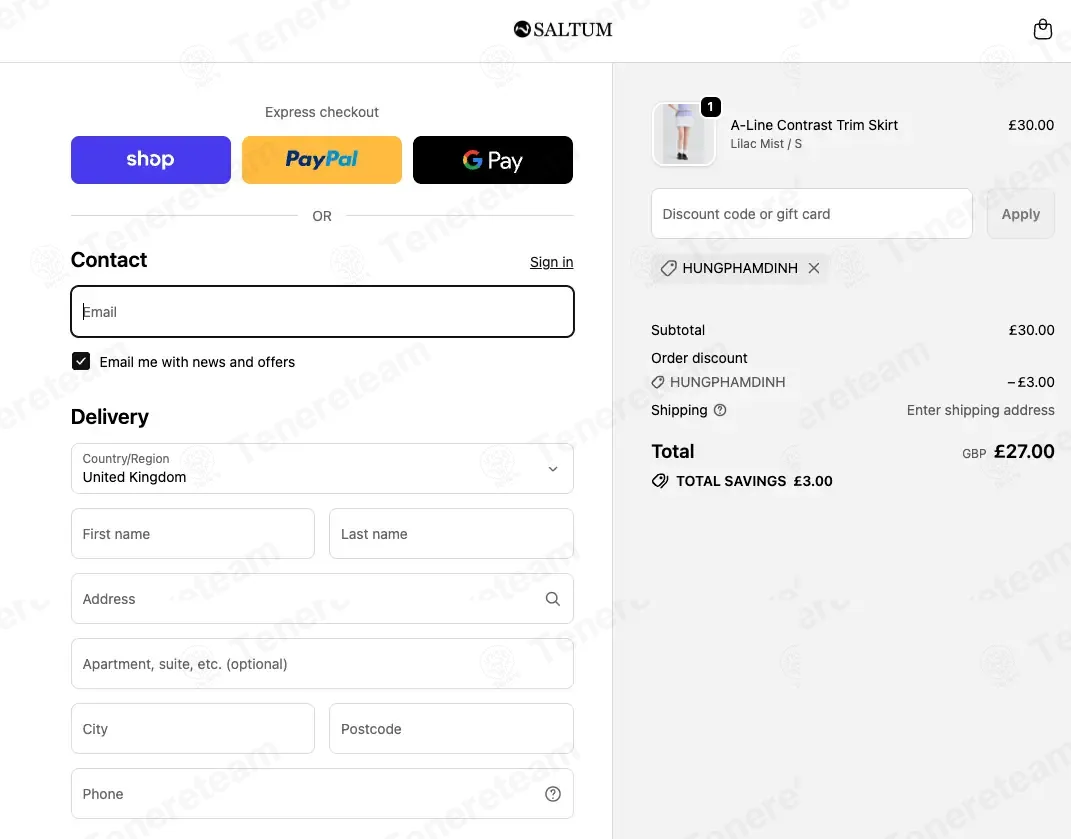Viewport: 1071px width, 839px height.
Task: Focus the Discount code or gift card field
Action: [811, 214]
